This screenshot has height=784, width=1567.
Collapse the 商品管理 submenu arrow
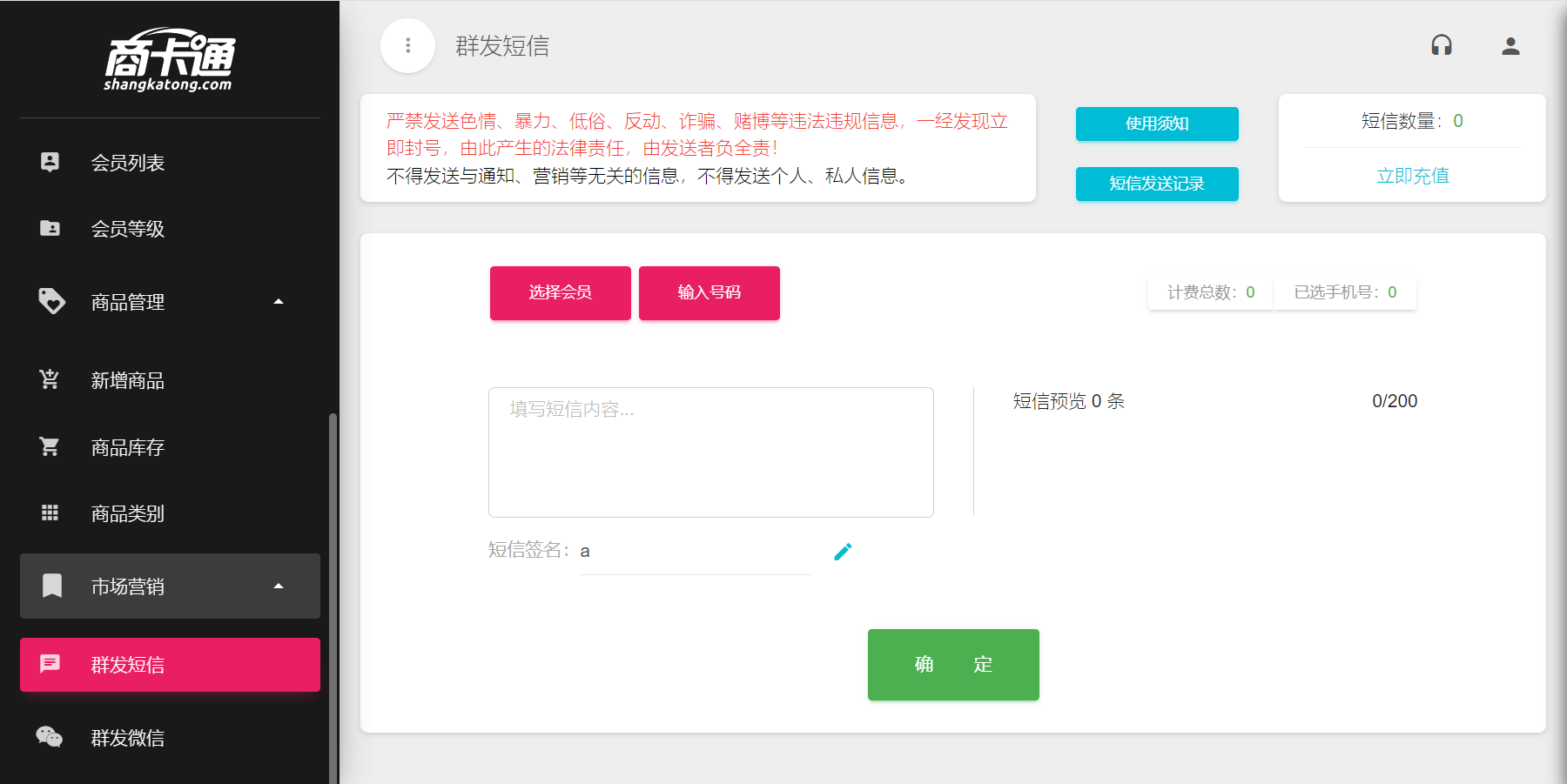pos(279,302)
